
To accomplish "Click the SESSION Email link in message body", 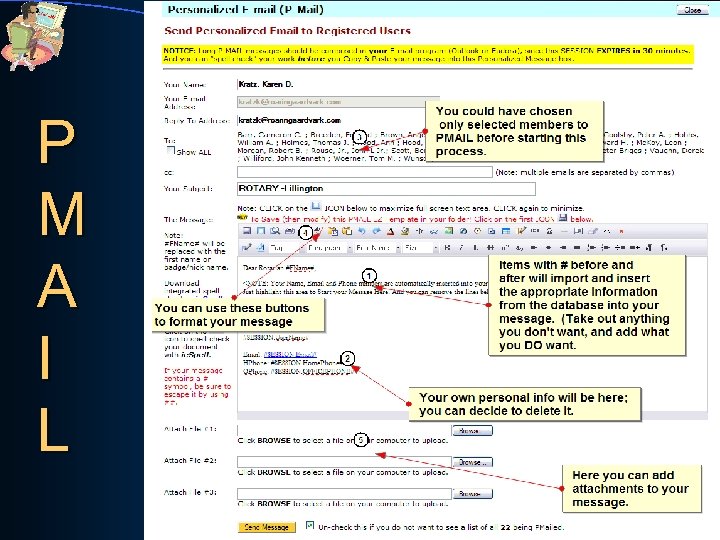I will [x=290, y=354].
